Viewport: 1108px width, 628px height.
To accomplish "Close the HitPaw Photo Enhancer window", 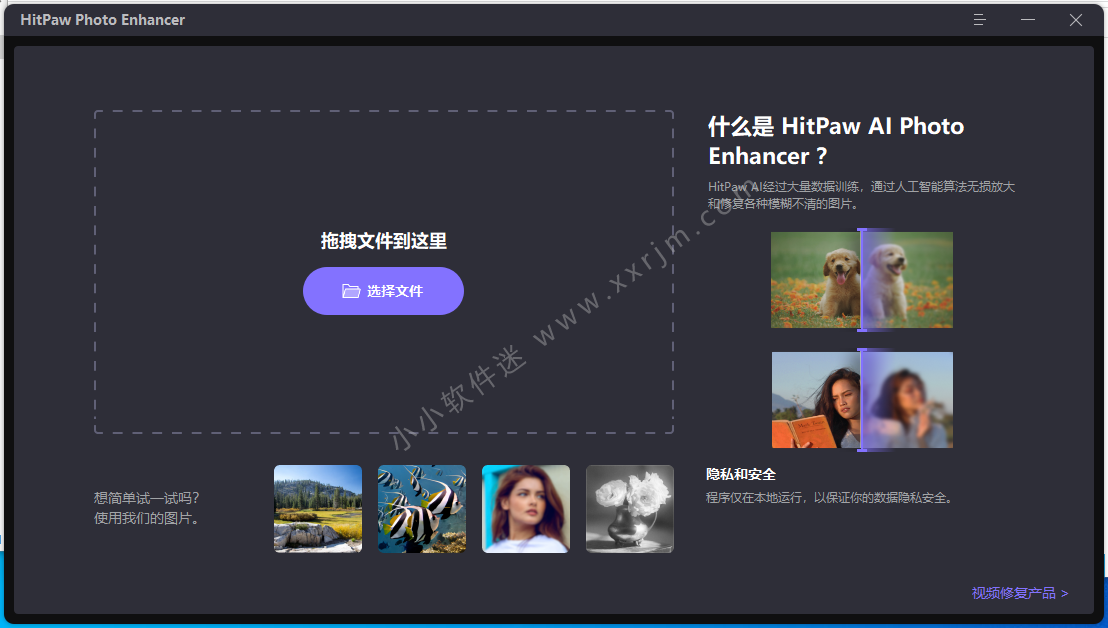I will point(1075,20).
